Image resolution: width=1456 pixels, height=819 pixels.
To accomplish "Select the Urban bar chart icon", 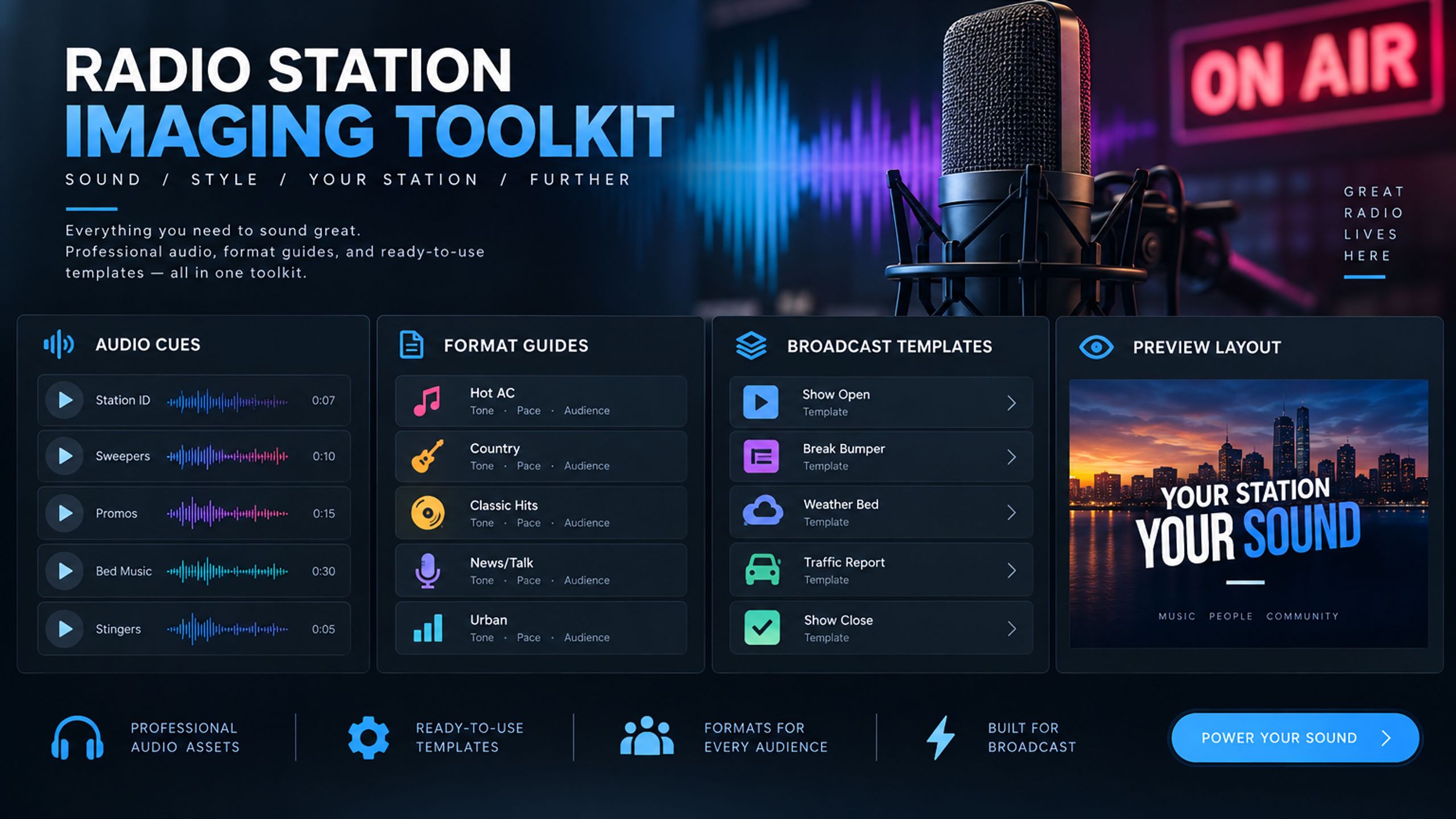I will click(428, 628).
